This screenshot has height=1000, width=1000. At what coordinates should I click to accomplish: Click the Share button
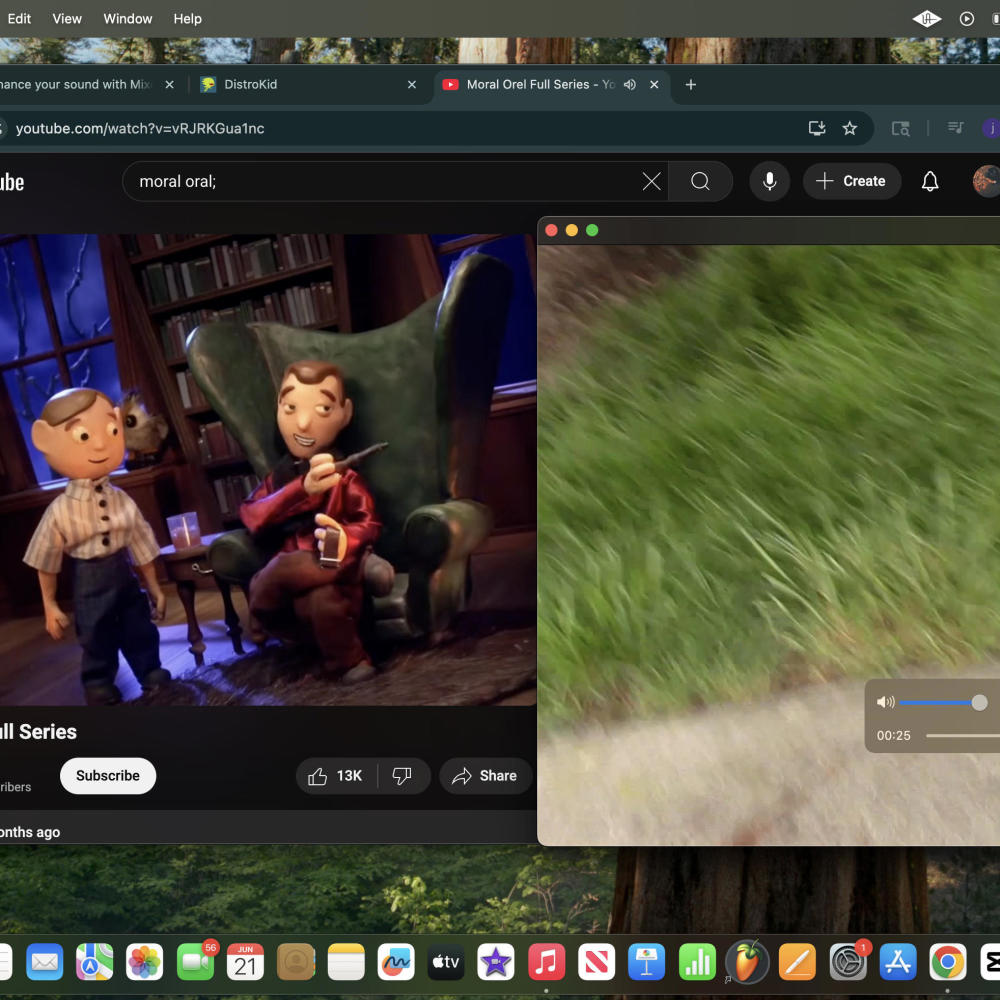485,776
